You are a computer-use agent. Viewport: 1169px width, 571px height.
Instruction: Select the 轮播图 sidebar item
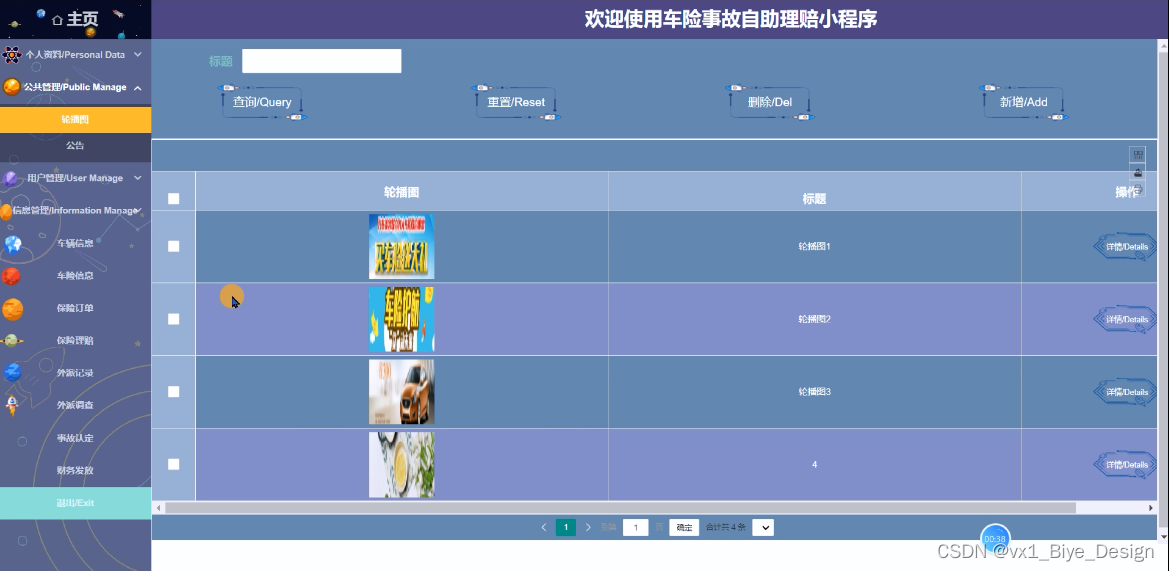(75, 119)
